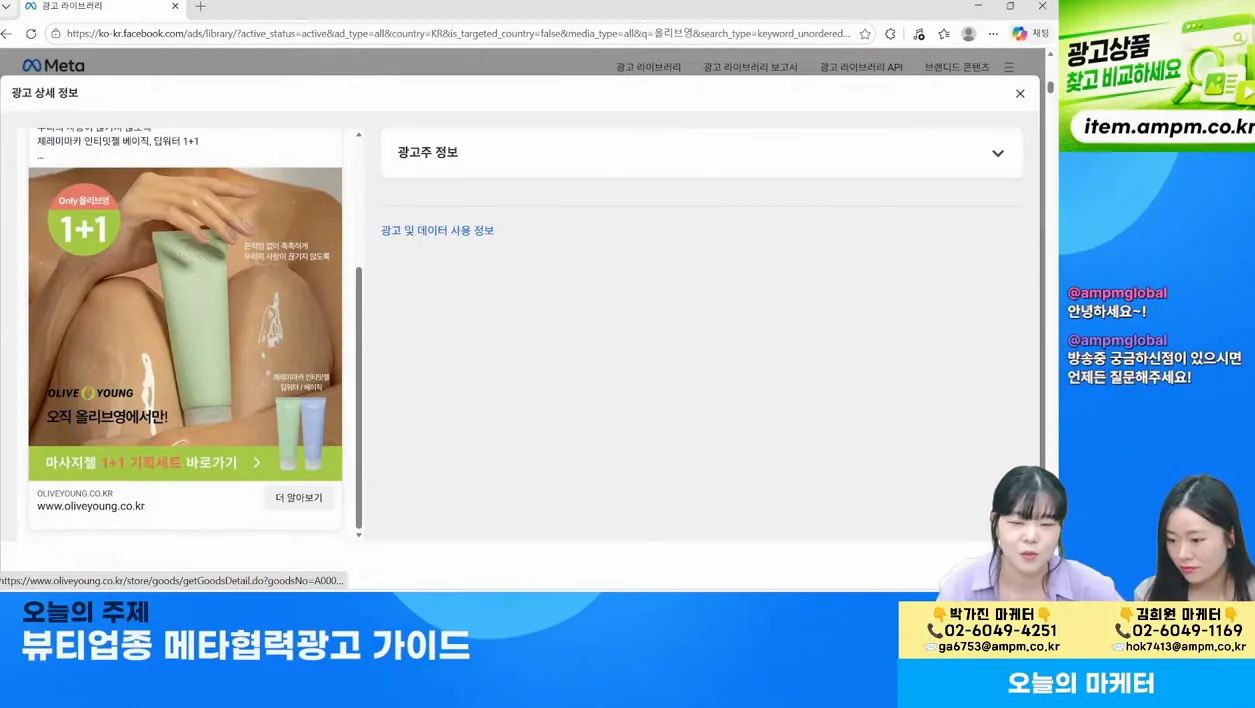Click the page's scroll-up arrow

[x=1049, y=54]
